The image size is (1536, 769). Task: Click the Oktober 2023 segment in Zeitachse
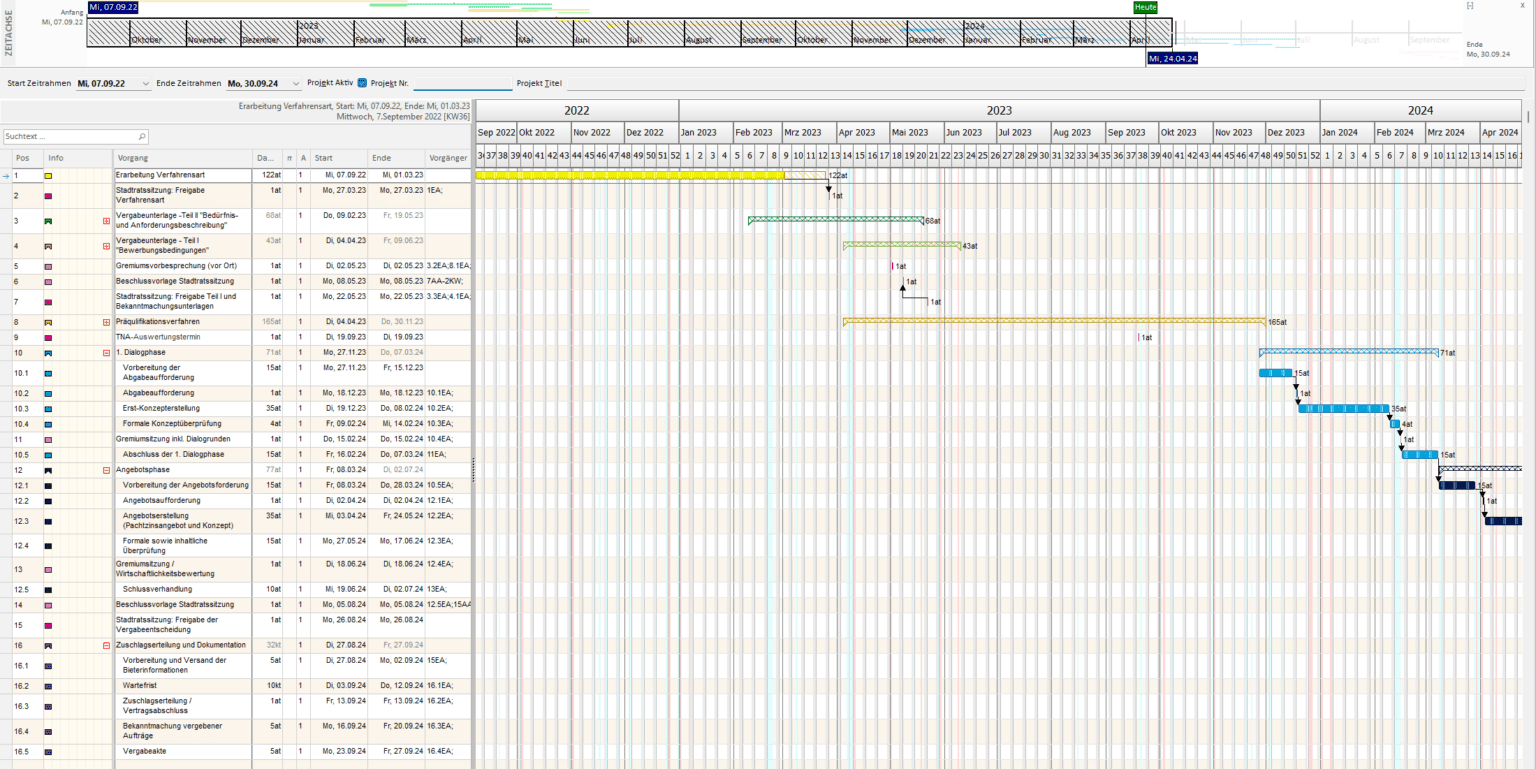click(823, 34)
